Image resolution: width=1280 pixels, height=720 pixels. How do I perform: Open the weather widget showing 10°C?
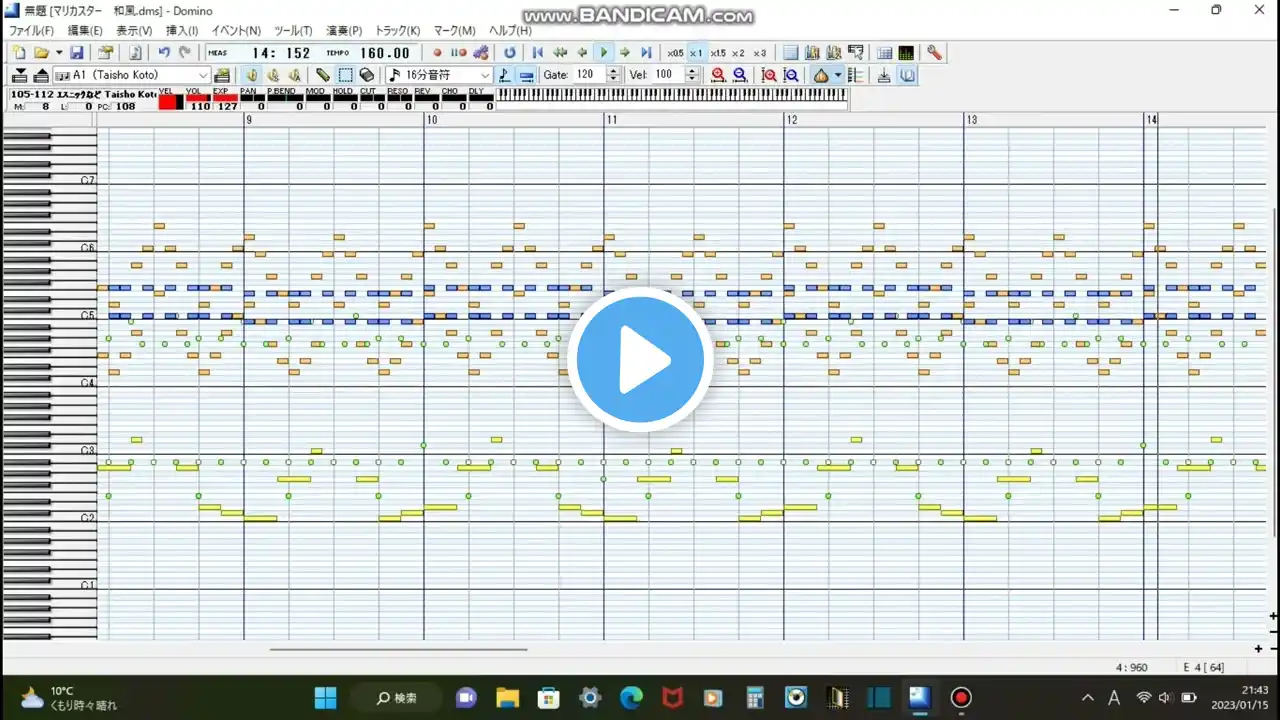pos(68,697)
